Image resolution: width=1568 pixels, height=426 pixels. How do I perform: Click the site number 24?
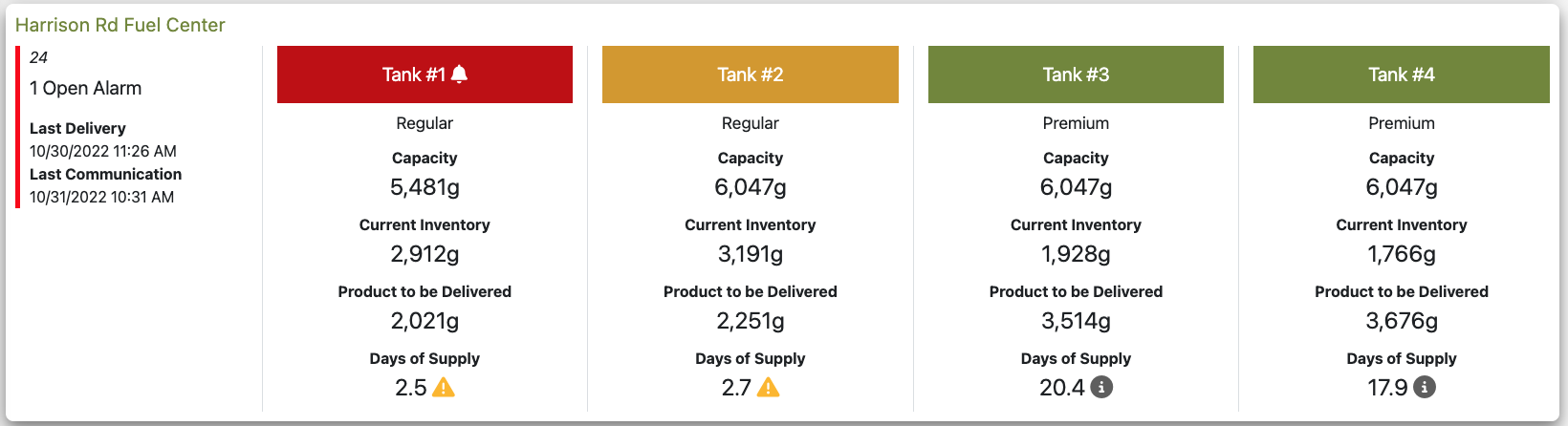[38, 57]
